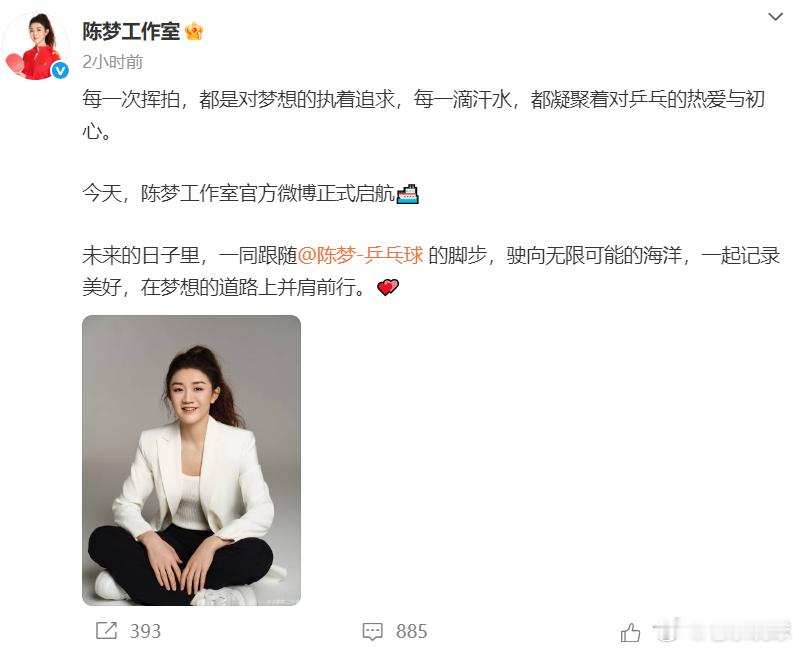
Task: Open the comments speech bubble icon
Action: [372, 632]
